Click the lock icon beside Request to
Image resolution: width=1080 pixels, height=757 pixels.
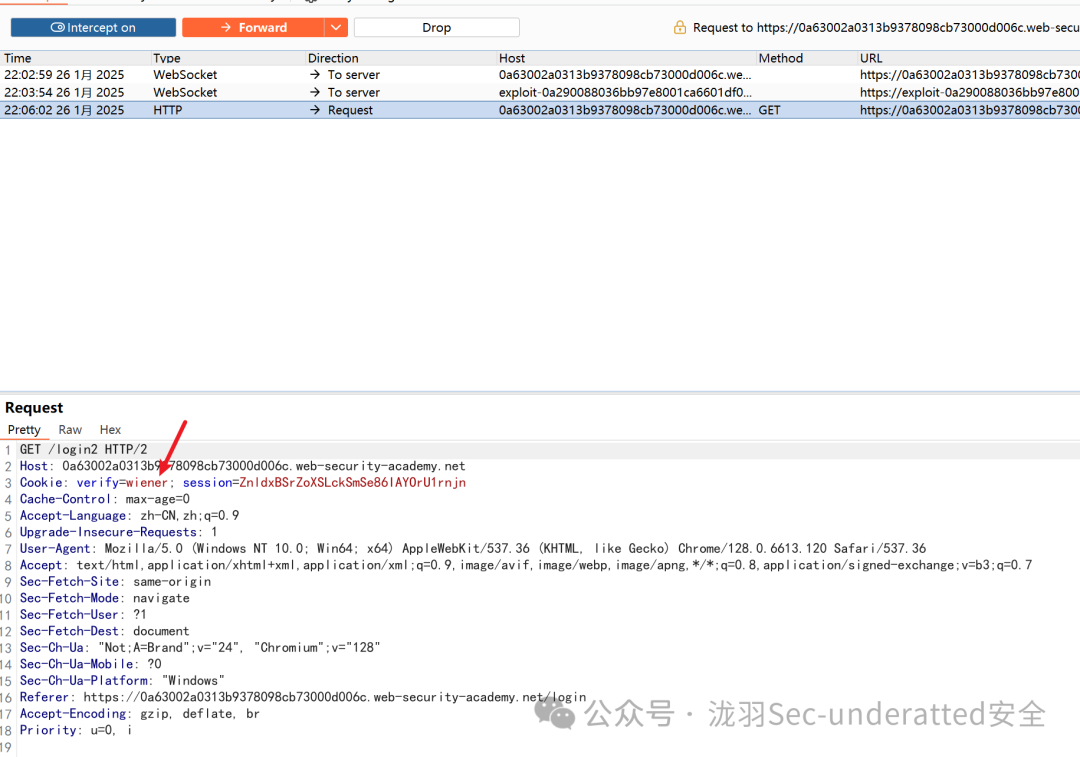[x=680, y=28]
